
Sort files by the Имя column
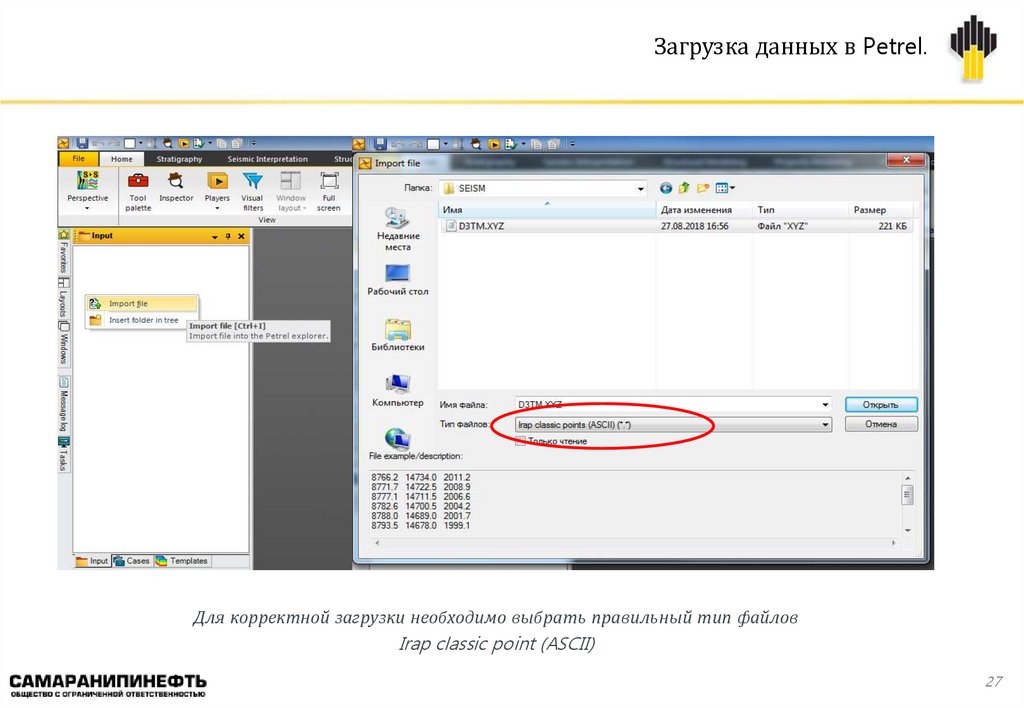click(547, 210)
